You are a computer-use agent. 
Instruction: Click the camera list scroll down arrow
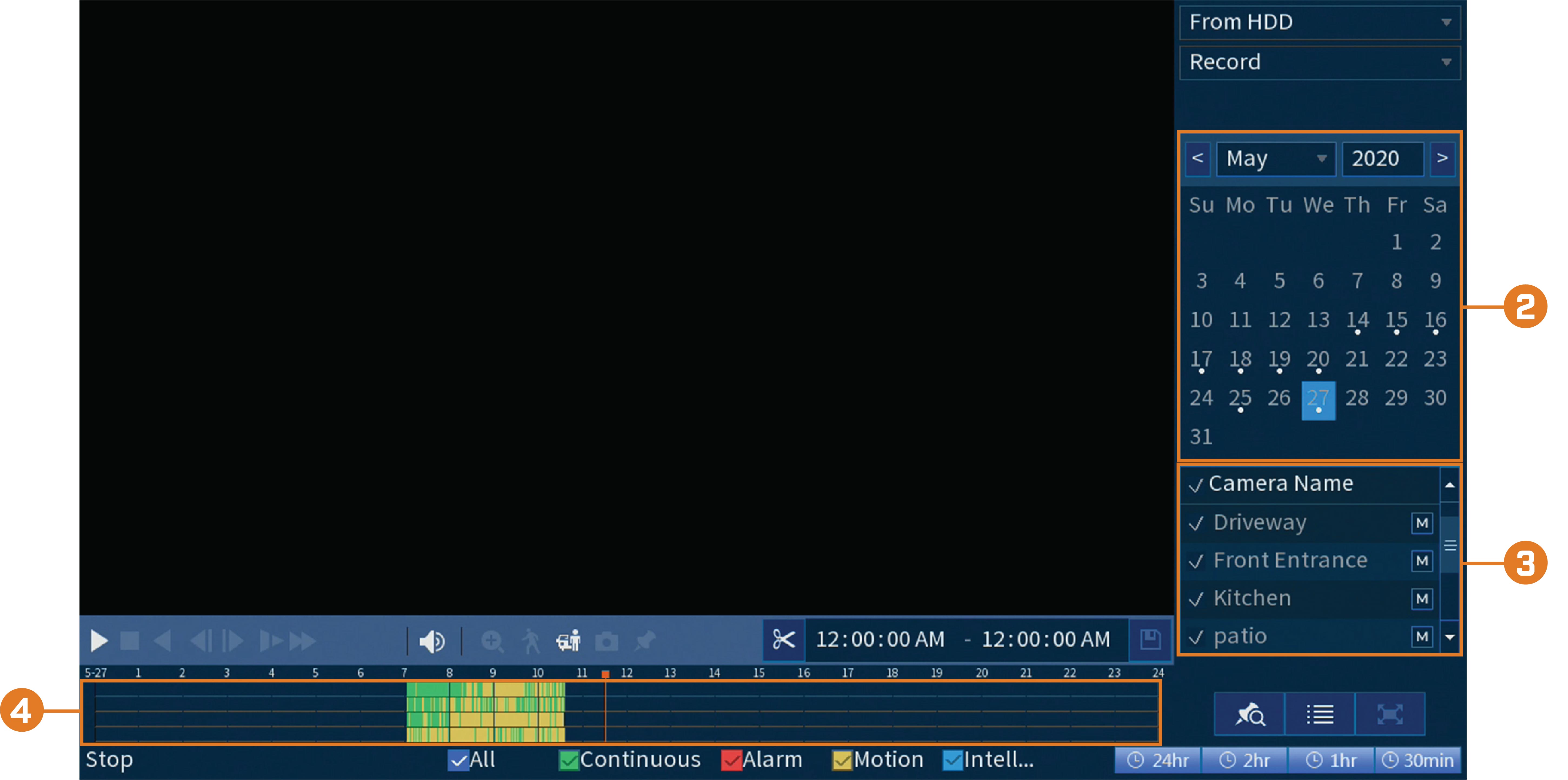(1450, 637)
